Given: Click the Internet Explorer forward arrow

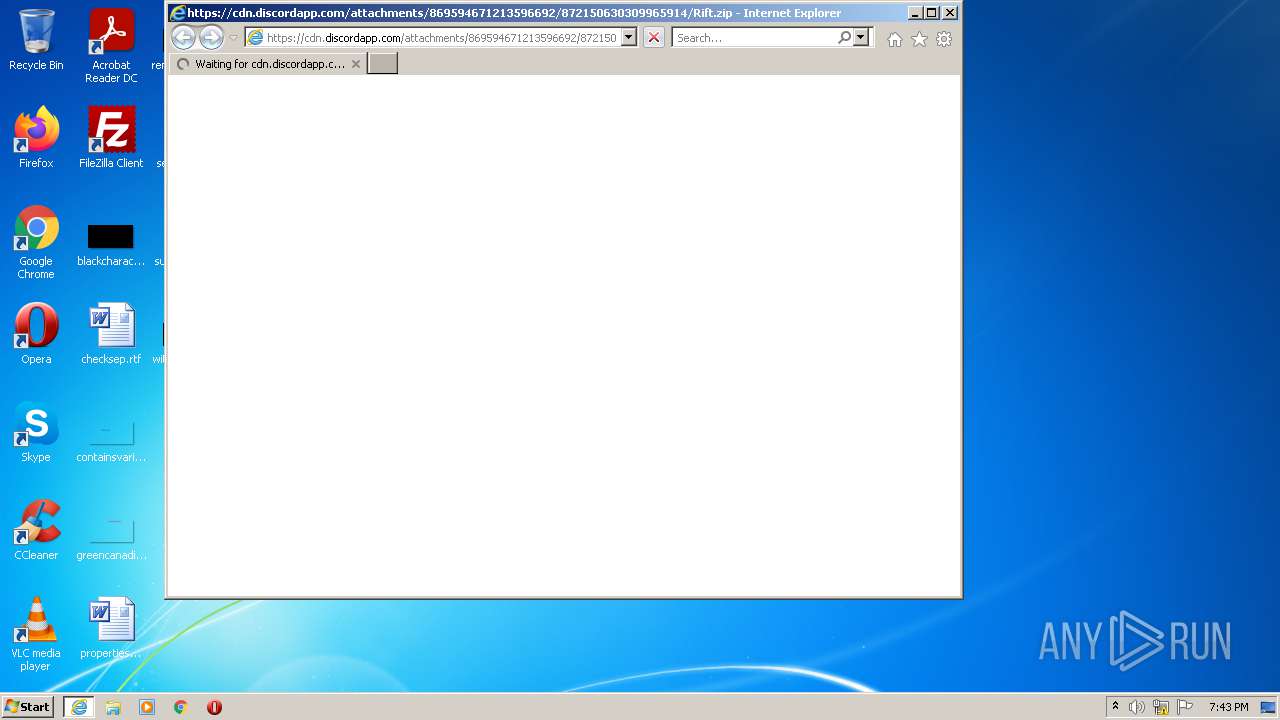Looking at the screenshot, I should point(211,38).
